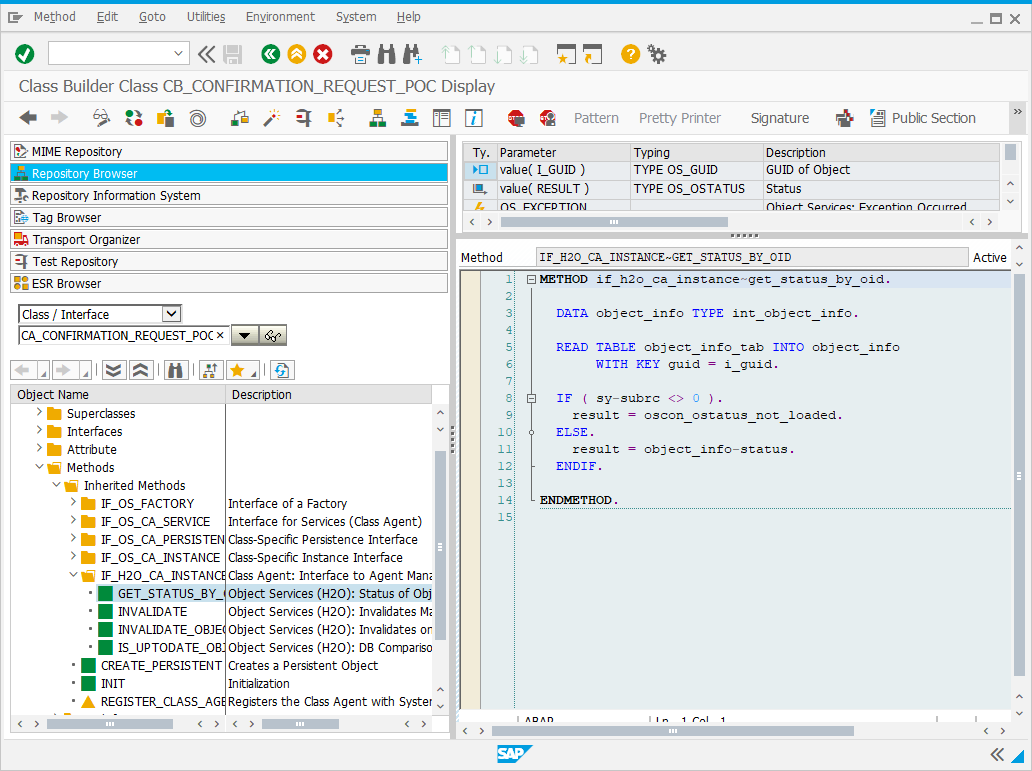Expand the Attribute folder
The width and height of the screenshot is (1032, 771).
click(x=39, y=448)
